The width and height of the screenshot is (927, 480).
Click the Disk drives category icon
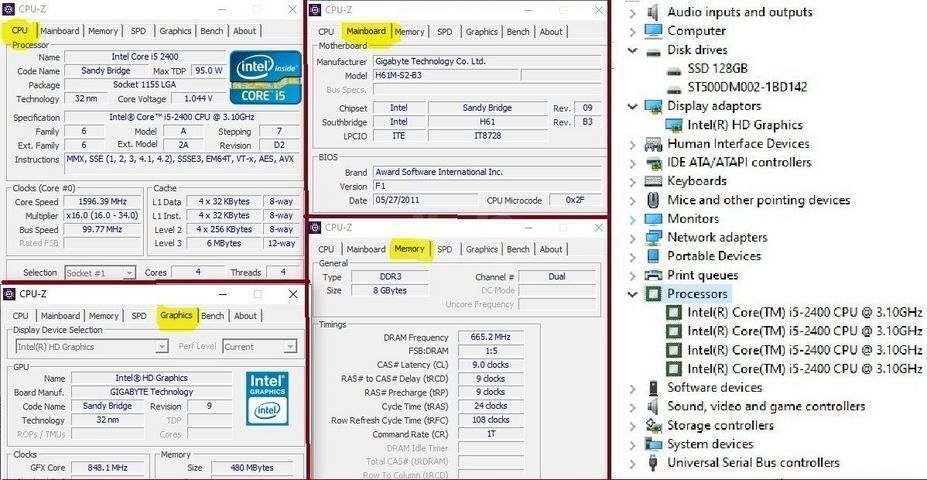point(653,51)
